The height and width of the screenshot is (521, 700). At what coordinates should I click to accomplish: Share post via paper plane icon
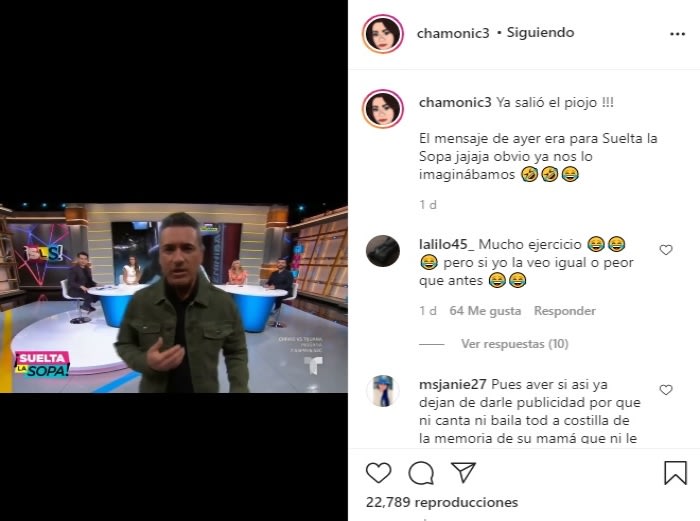[x=463, y=472]
